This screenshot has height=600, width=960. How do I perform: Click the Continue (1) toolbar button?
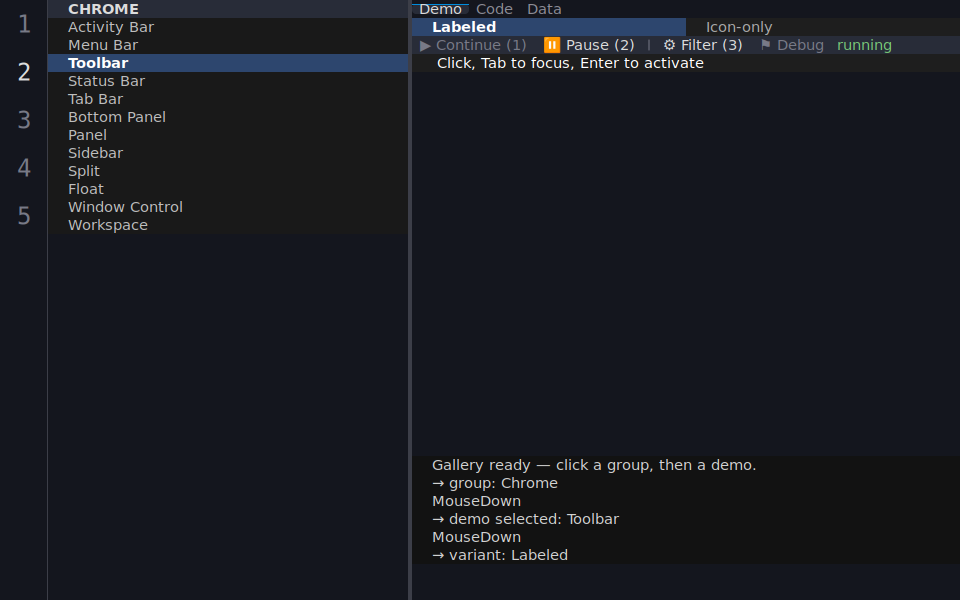tap(473, 45)
